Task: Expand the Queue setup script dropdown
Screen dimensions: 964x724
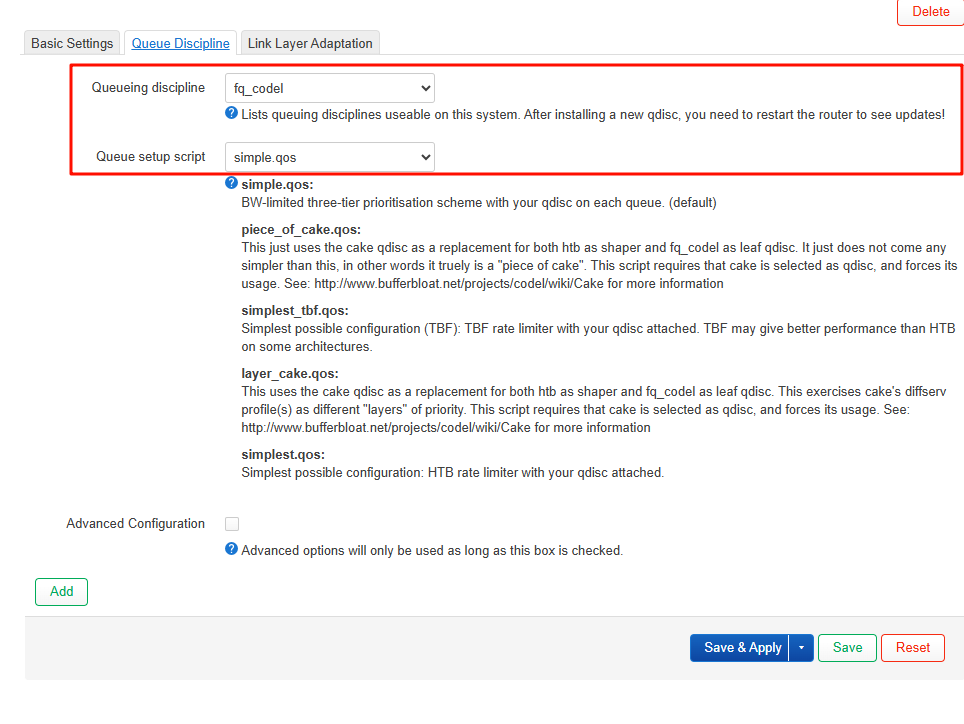Action: click(329, 157)
